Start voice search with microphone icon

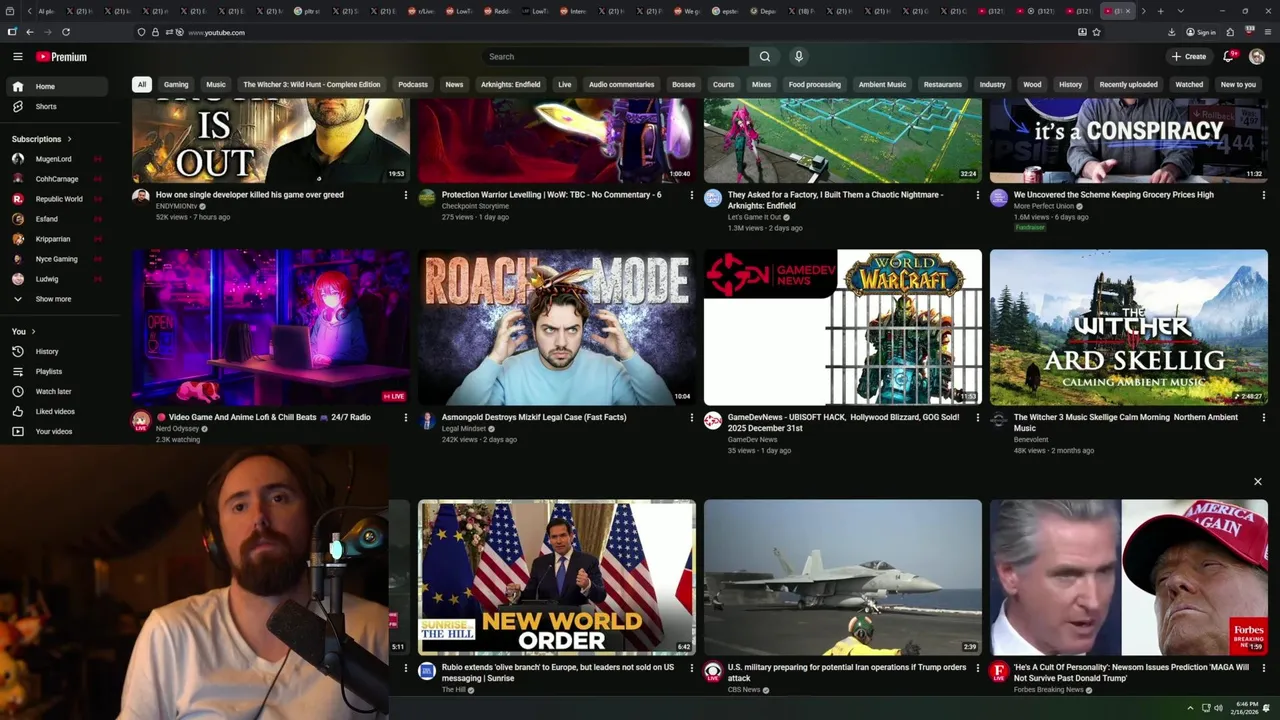pyautogui.click(x=798, y=57)
